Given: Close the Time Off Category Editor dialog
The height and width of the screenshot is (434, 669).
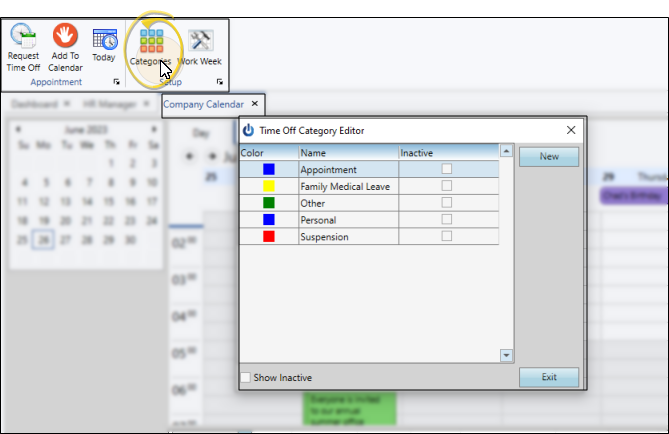Looking at the screenshot, I should pos(571,130).
